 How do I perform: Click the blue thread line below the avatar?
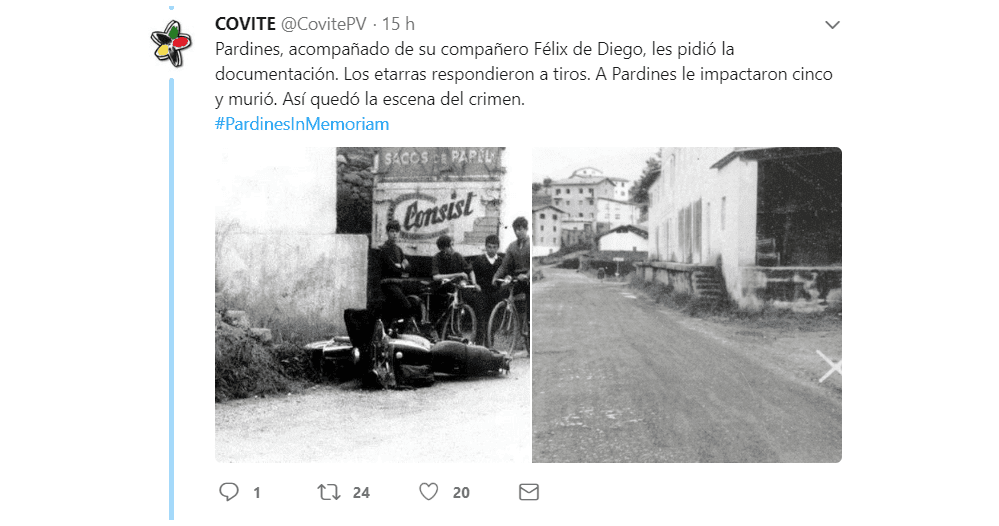click(x=171, y=299)
